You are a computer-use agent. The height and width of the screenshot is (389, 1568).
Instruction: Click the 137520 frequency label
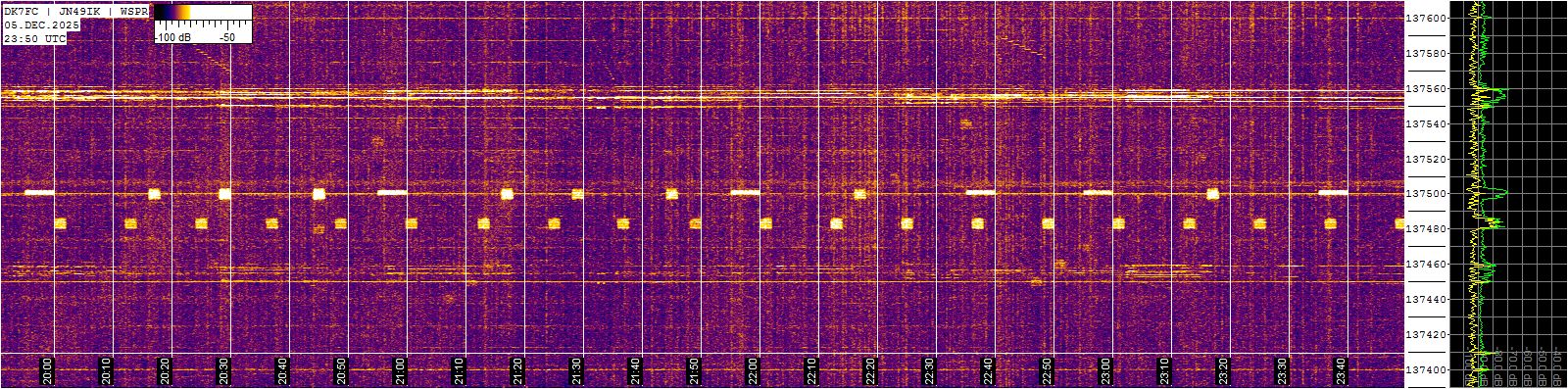1427,159
